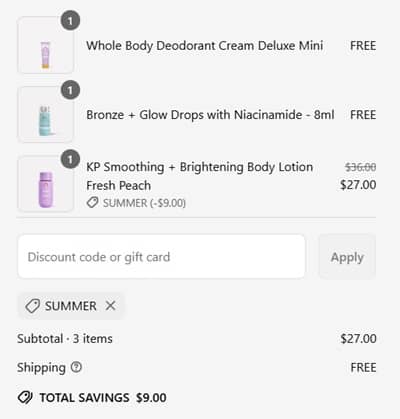The height and width of the screenshot is (419, 400).
Task: Click the tag icon on SUMMER chip
Action: coord(33,306)
